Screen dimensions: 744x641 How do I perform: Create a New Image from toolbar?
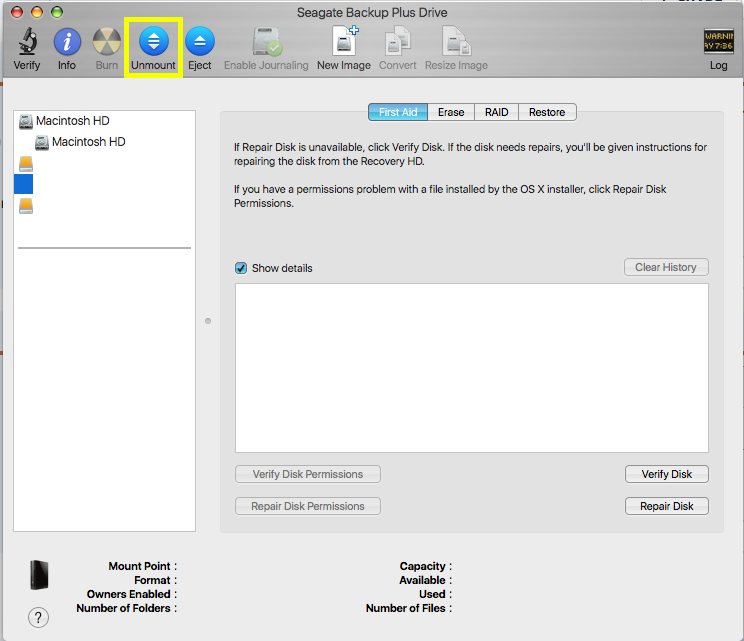pyautogui.click(x=344, y=41)
